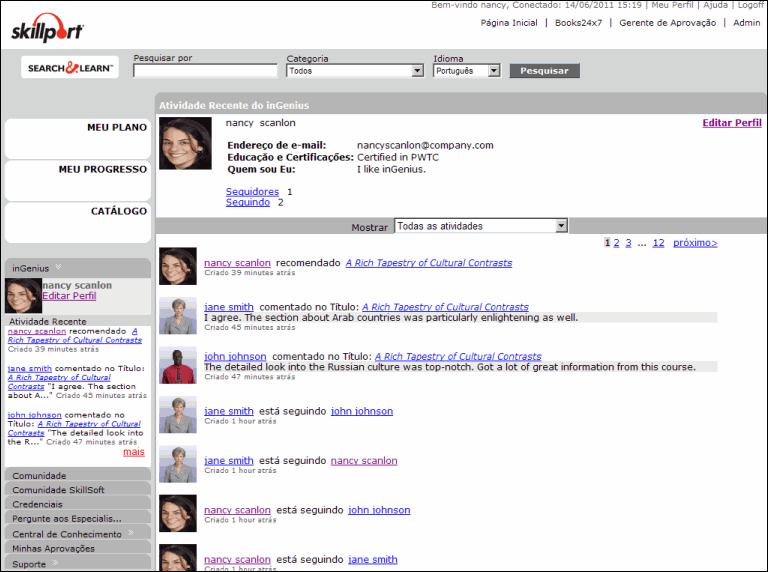This screenshot has height=572, width=768.
Task: Click avatar beside jane smith seguindo john johnson
Action: click(178, 415)
